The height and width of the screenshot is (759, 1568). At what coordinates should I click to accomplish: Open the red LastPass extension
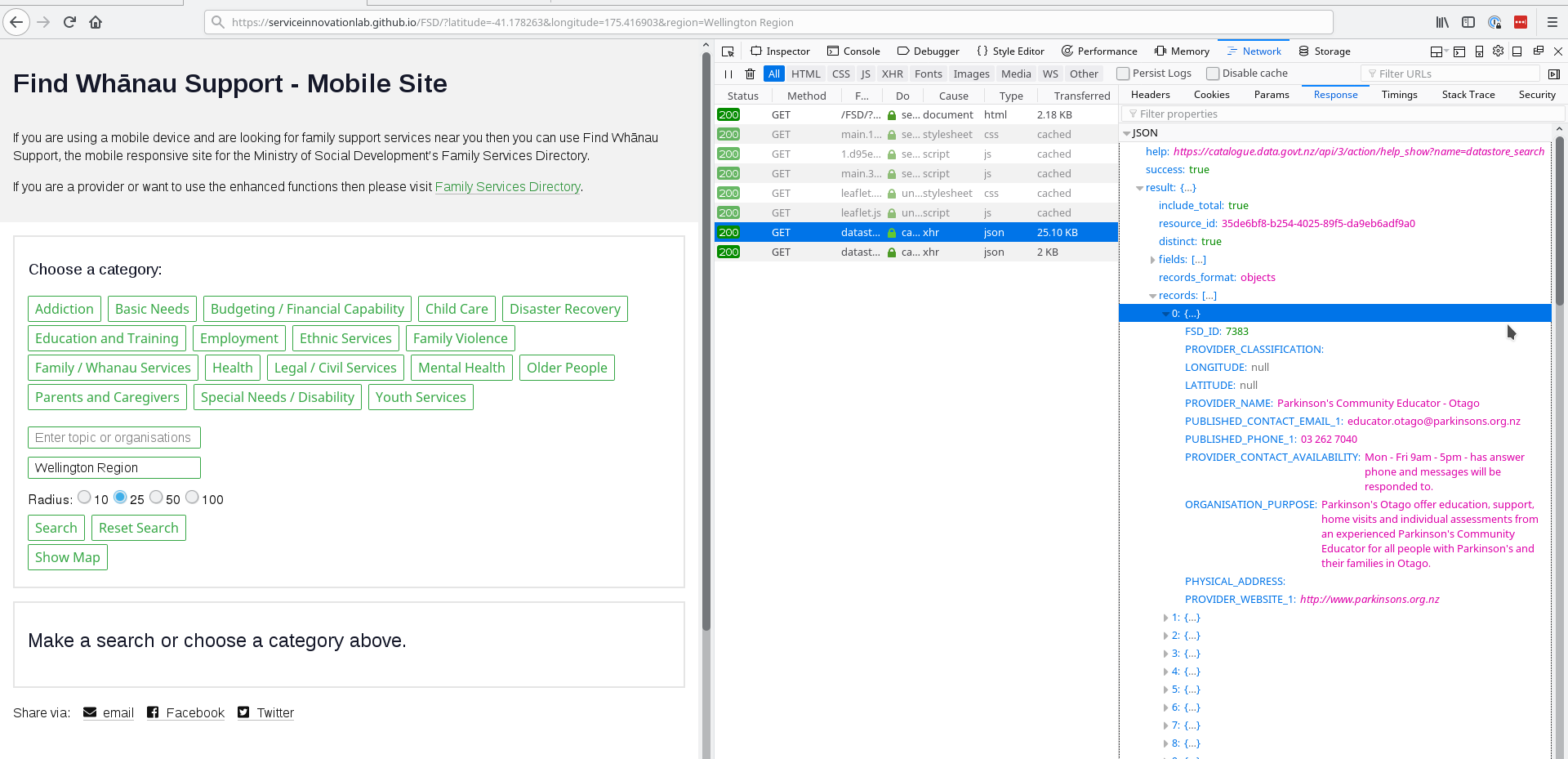(1521, 22)
